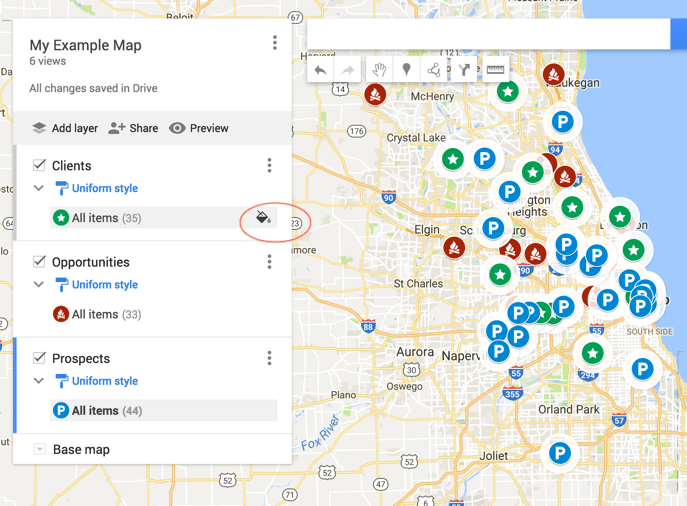Click the 6 views text
This screenshot has height=506, width=687.
48,61
